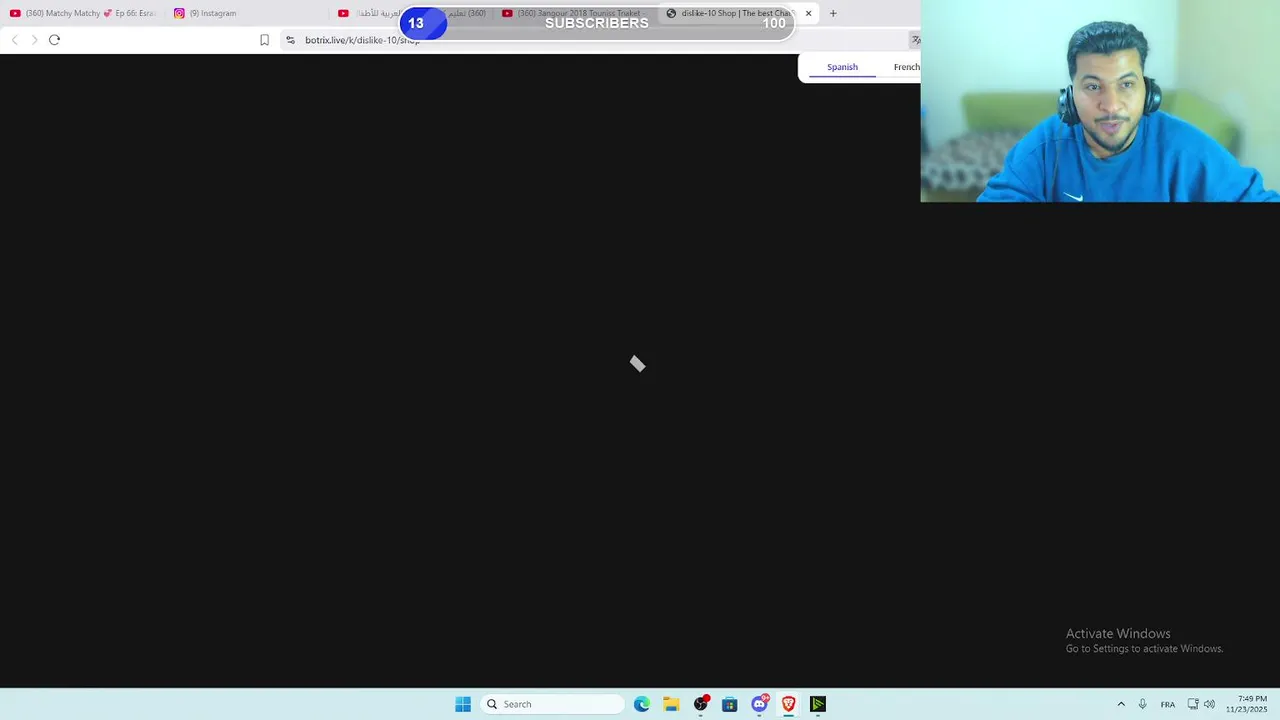This screenshot has height=720, width=1280.
Task: Switch to the Instagram tab
Action: click(x=205, y=13)
